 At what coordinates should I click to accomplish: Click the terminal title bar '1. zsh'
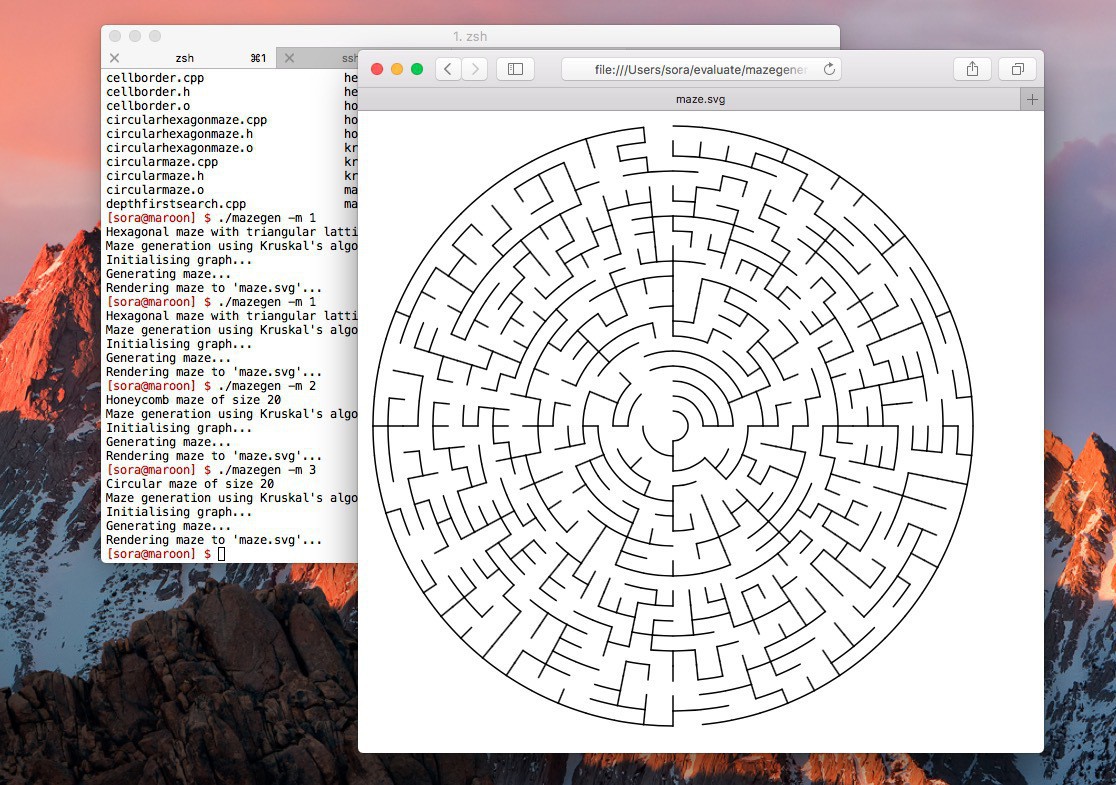[469, 36]
